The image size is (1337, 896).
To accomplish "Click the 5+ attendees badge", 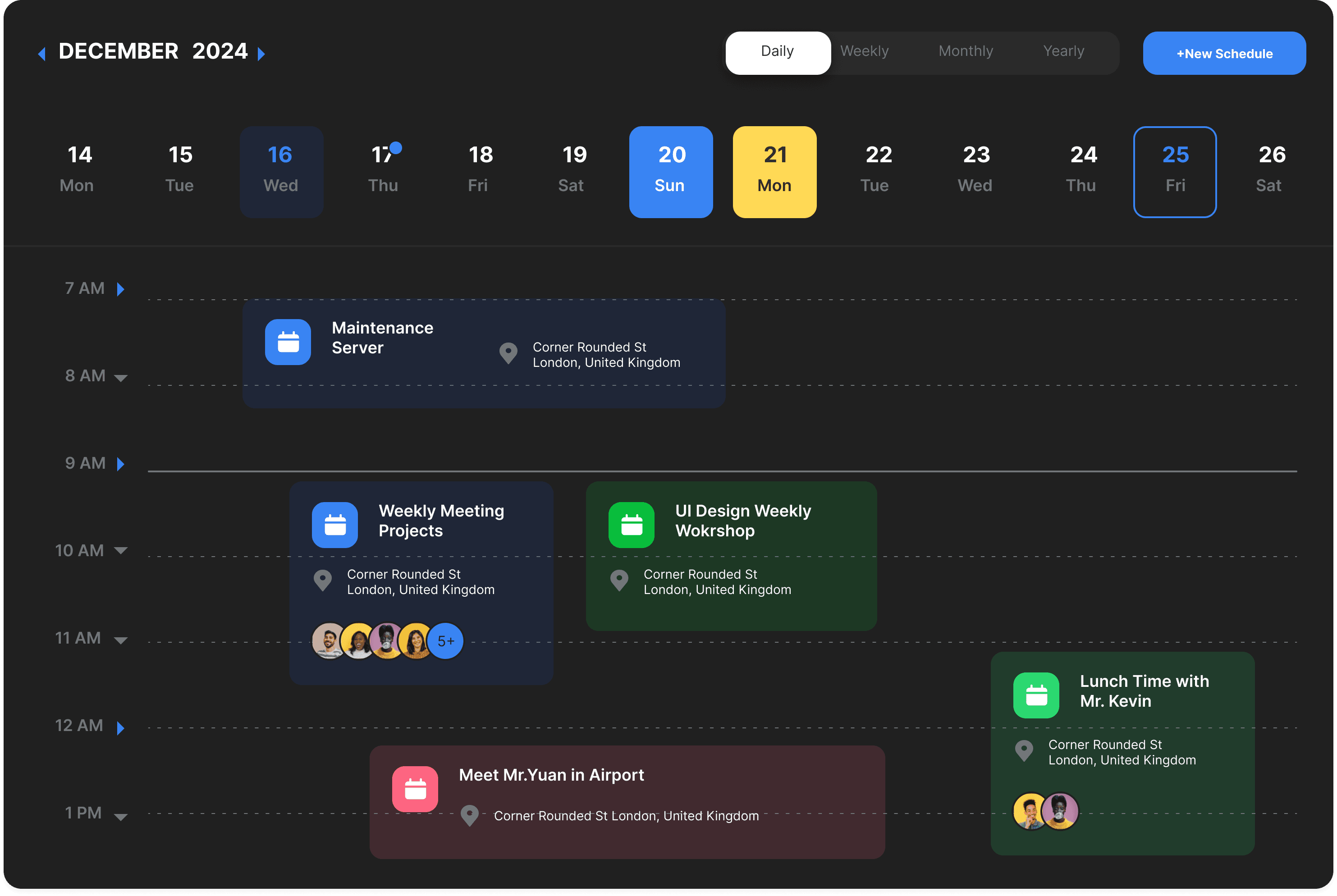I will point(446,641).
